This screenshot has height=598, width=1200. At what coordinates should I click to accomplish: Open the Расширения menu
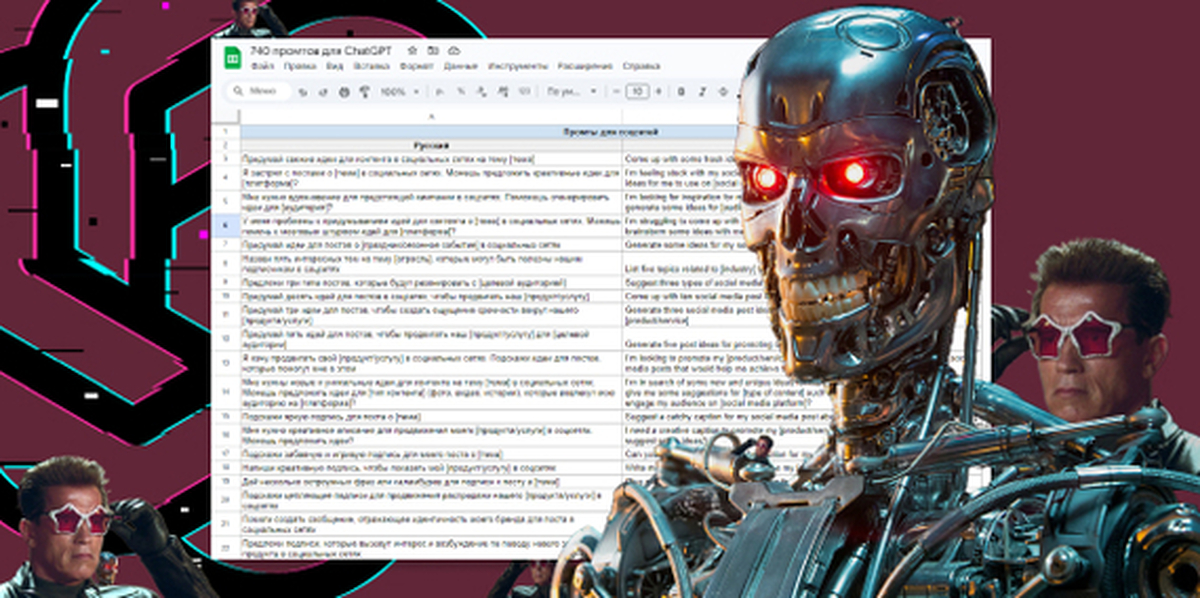coord(585,66)
